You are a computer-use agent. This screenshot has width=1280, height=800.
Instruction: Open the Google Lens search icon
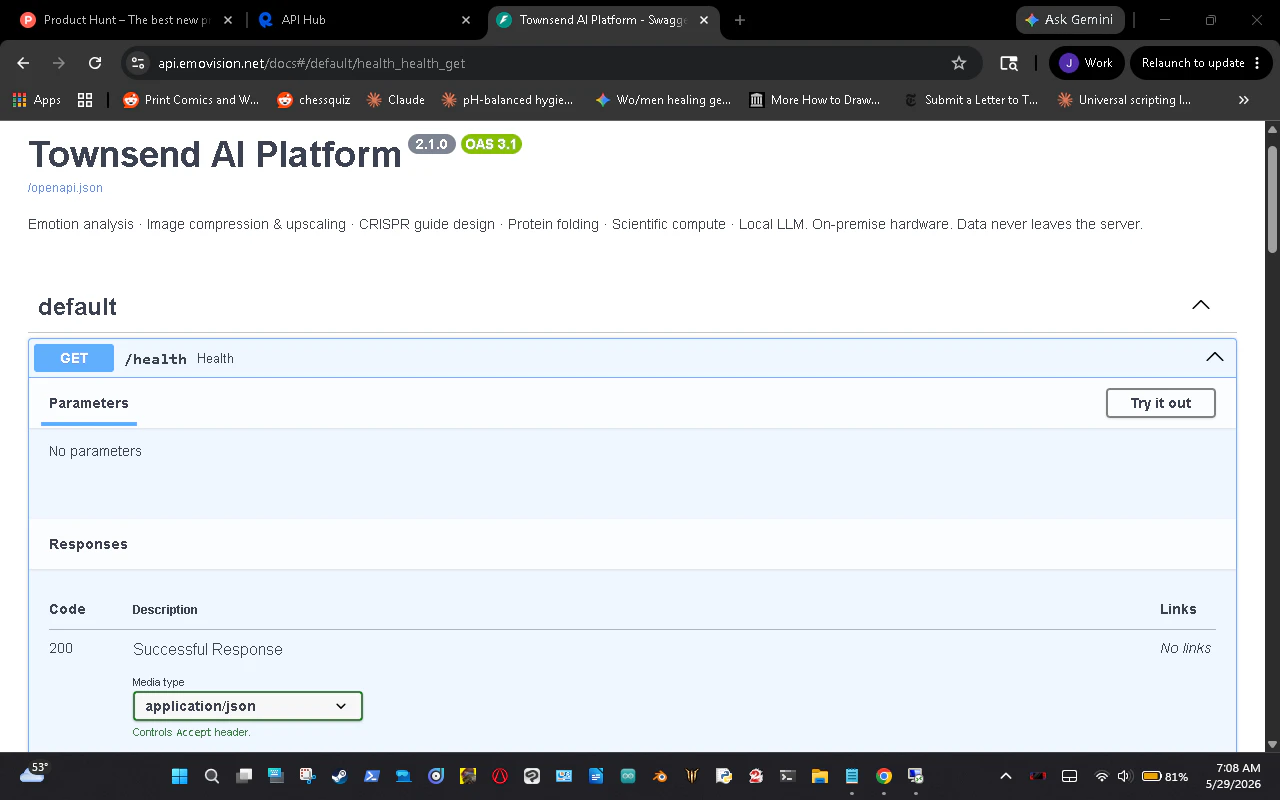pos(1009,63)
